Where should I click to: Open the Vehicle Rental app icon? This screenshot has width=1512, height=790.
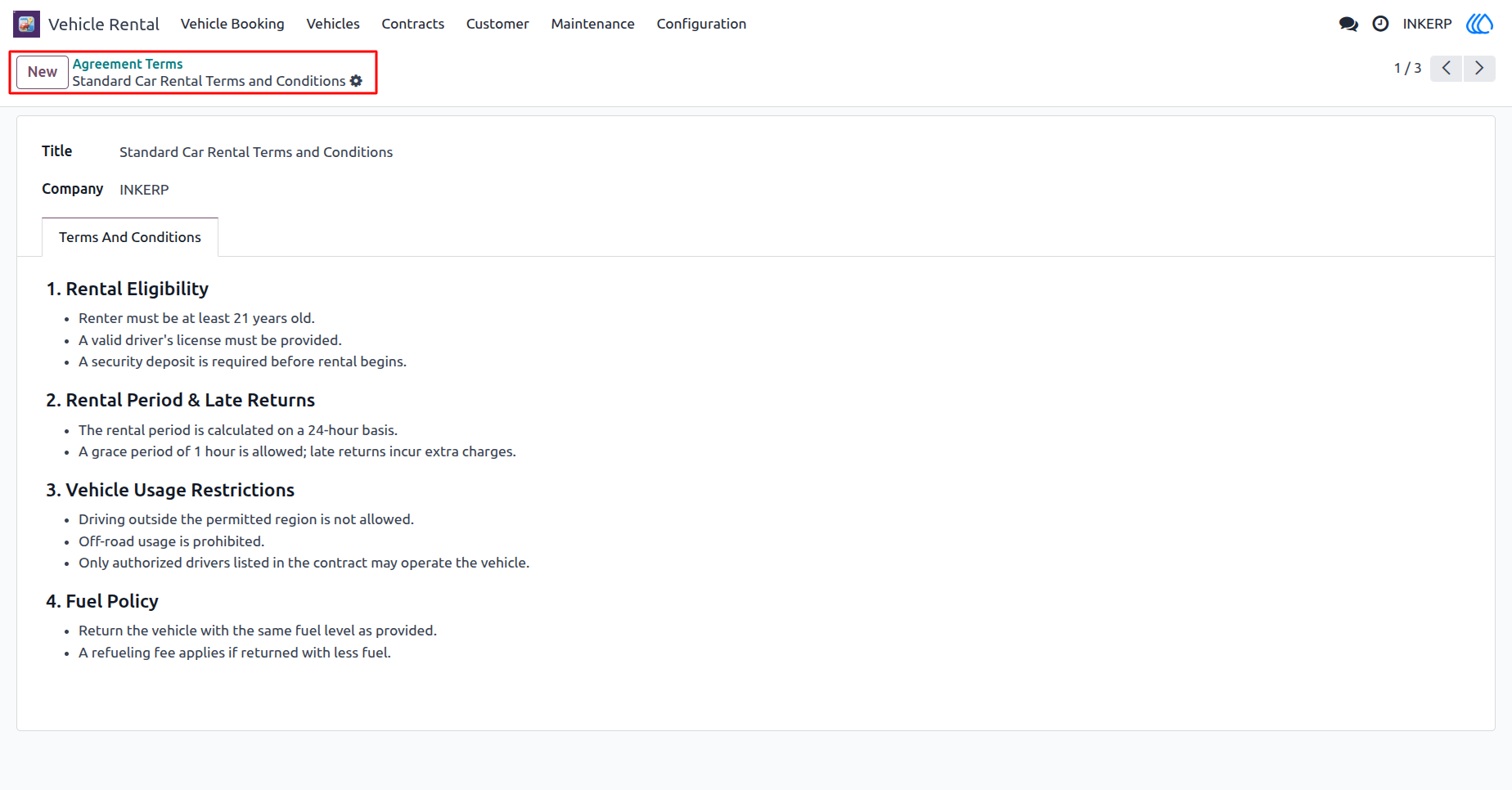click(26, 24)
